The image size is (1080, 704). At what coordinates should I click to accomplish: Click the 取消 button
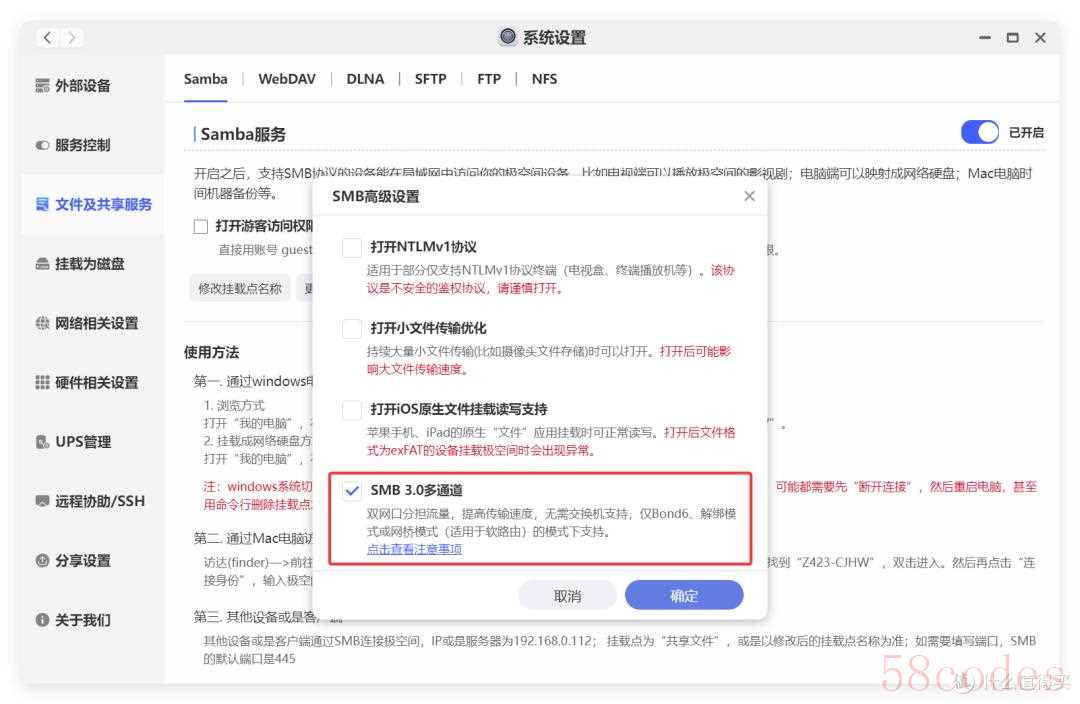pyautogui.click(x=567, y=596)
